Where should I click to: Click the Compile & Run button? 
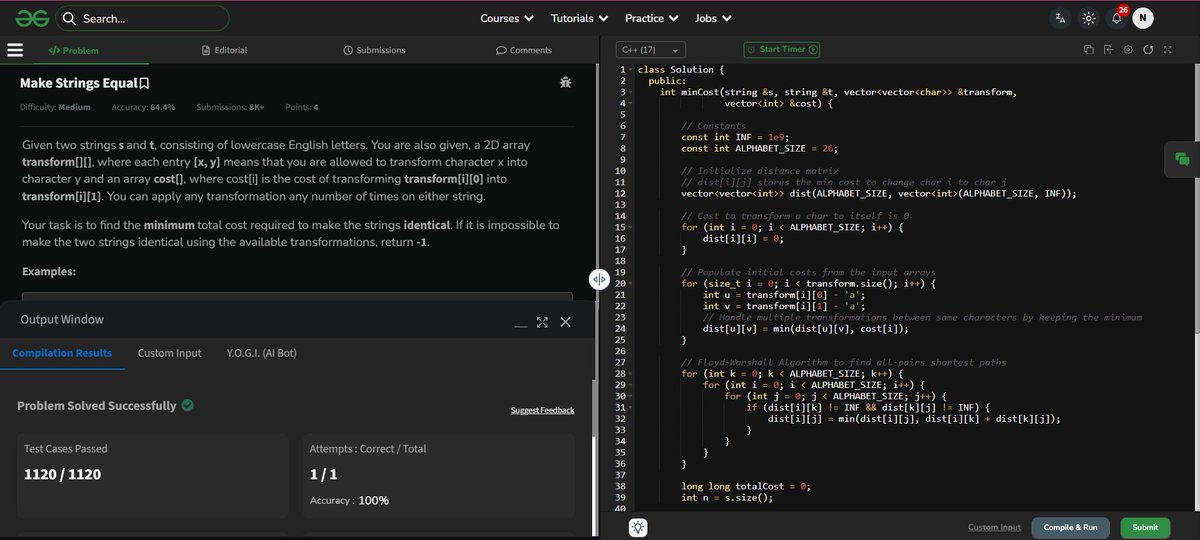[x=1070, y=527]
